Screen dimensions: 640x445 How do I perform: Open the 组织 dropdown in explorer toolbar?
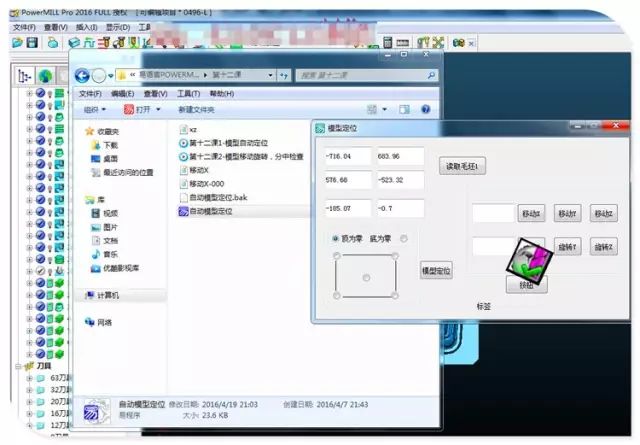[95, 109]
